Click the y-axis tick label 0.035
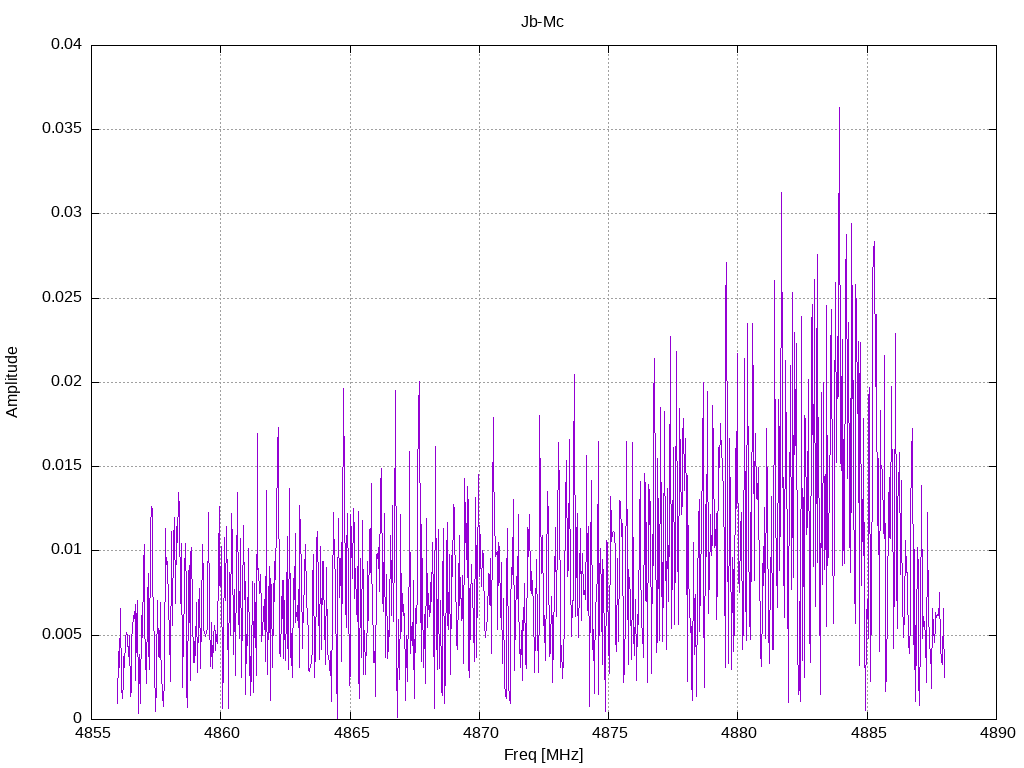 (x=62, y=129)
